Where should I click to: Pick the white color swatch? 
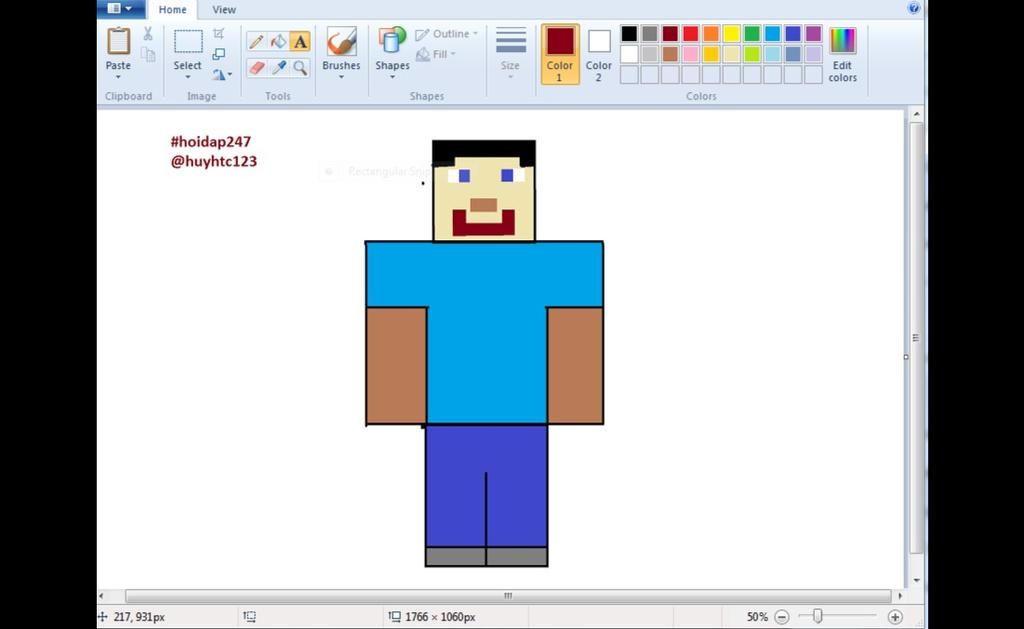tap(629, 54)
